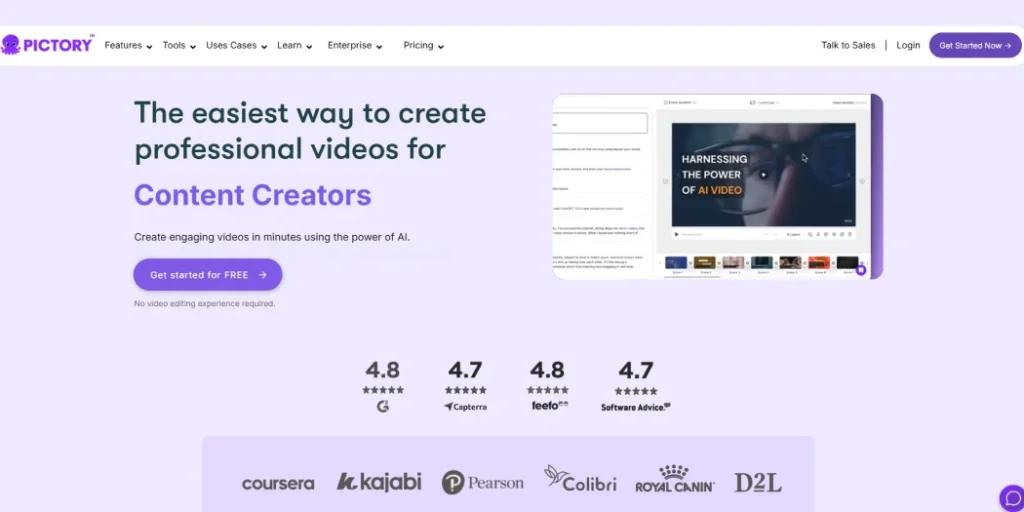Open the Enterprise menu
The image size is (1024, 512).
click(355, 46)
